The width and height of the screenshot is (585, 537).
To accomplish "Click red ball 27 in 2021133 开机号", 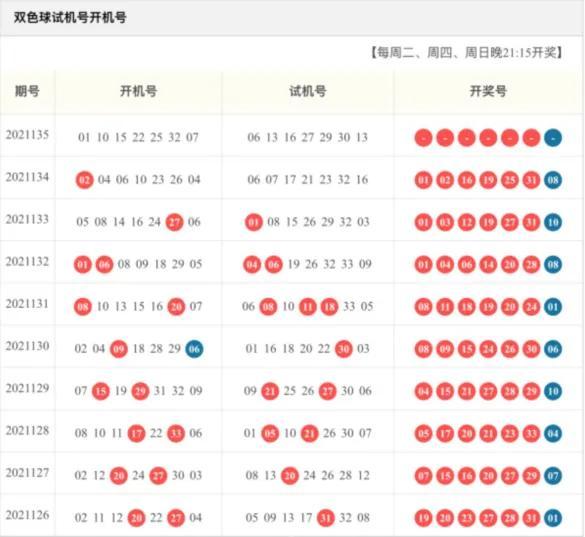I will [175, 222].
